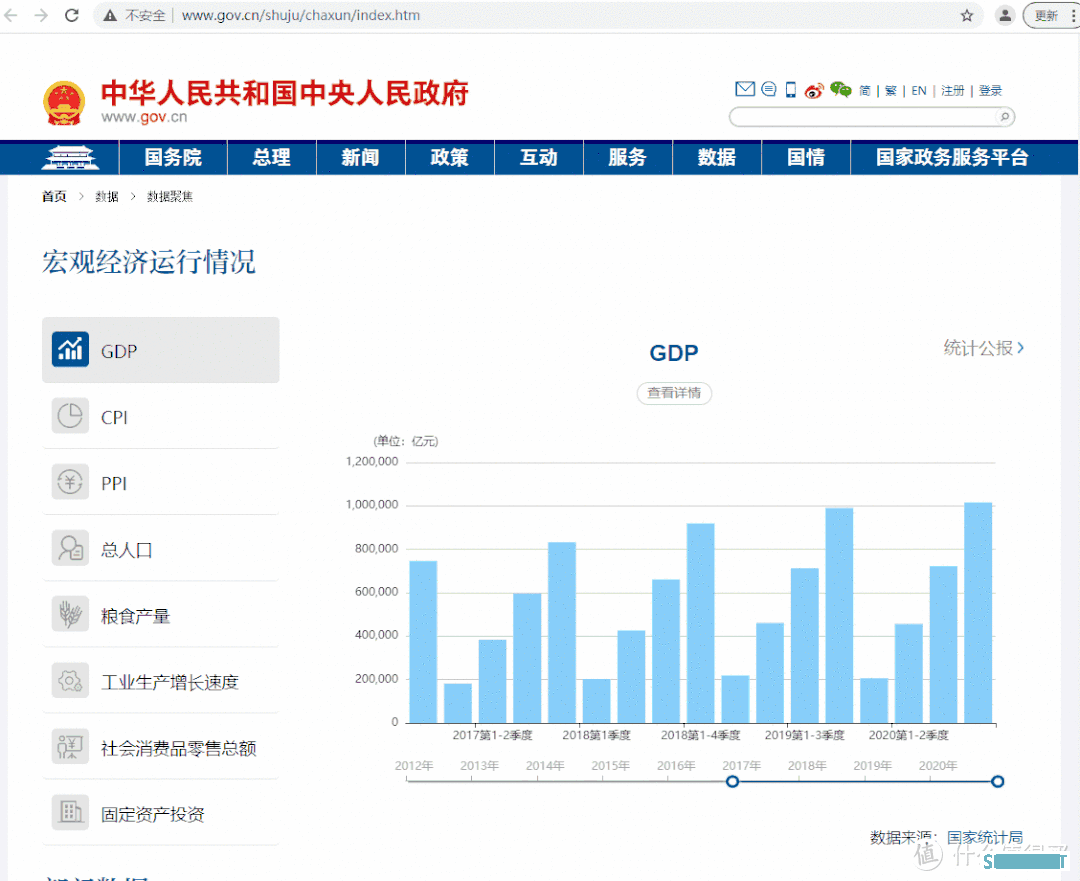Click the Weibo icon in header

pyautogui.click(x=814, y=90)
